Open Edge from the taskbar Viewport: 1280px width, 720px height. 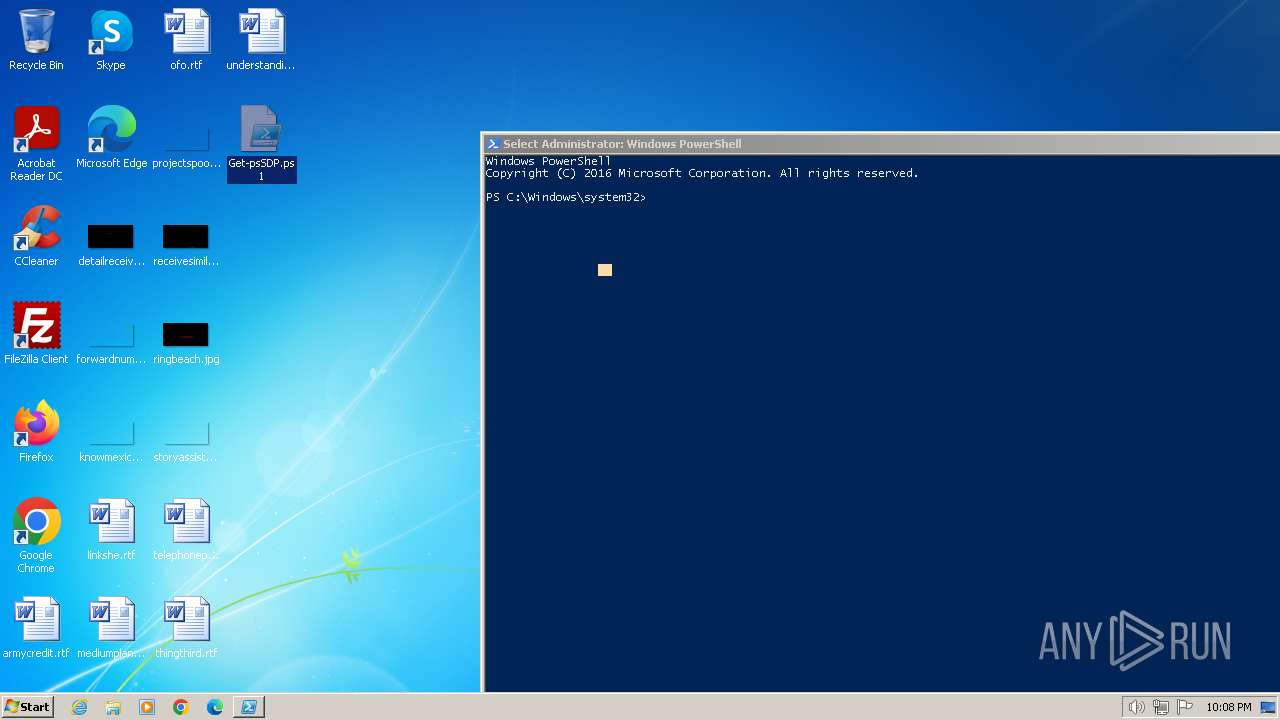tap(215, 707)
